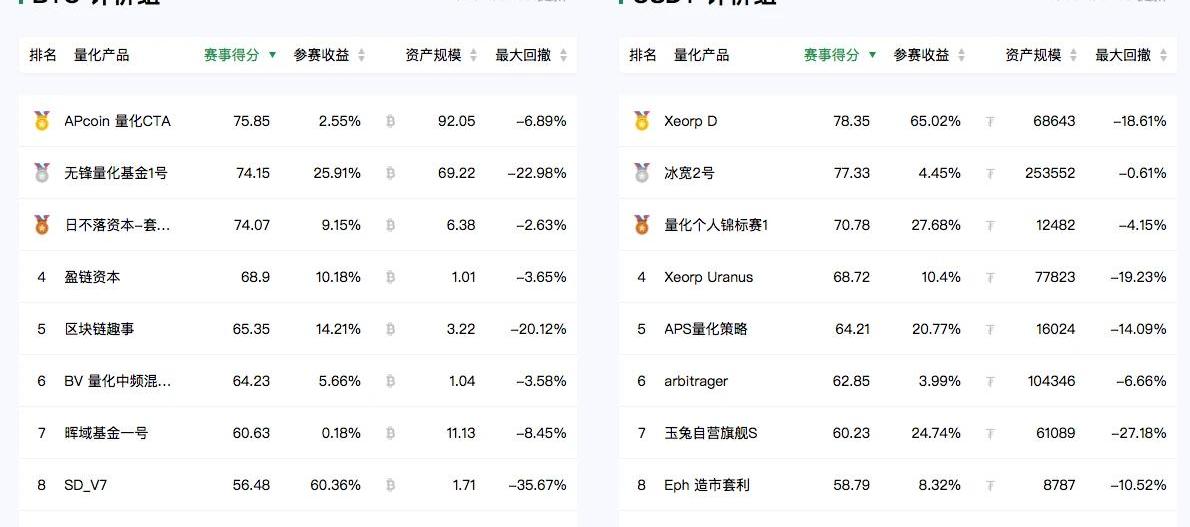Sort BTC table by 资产规模 column
This screenshot has width=1190, height=527.
[442, 55]
